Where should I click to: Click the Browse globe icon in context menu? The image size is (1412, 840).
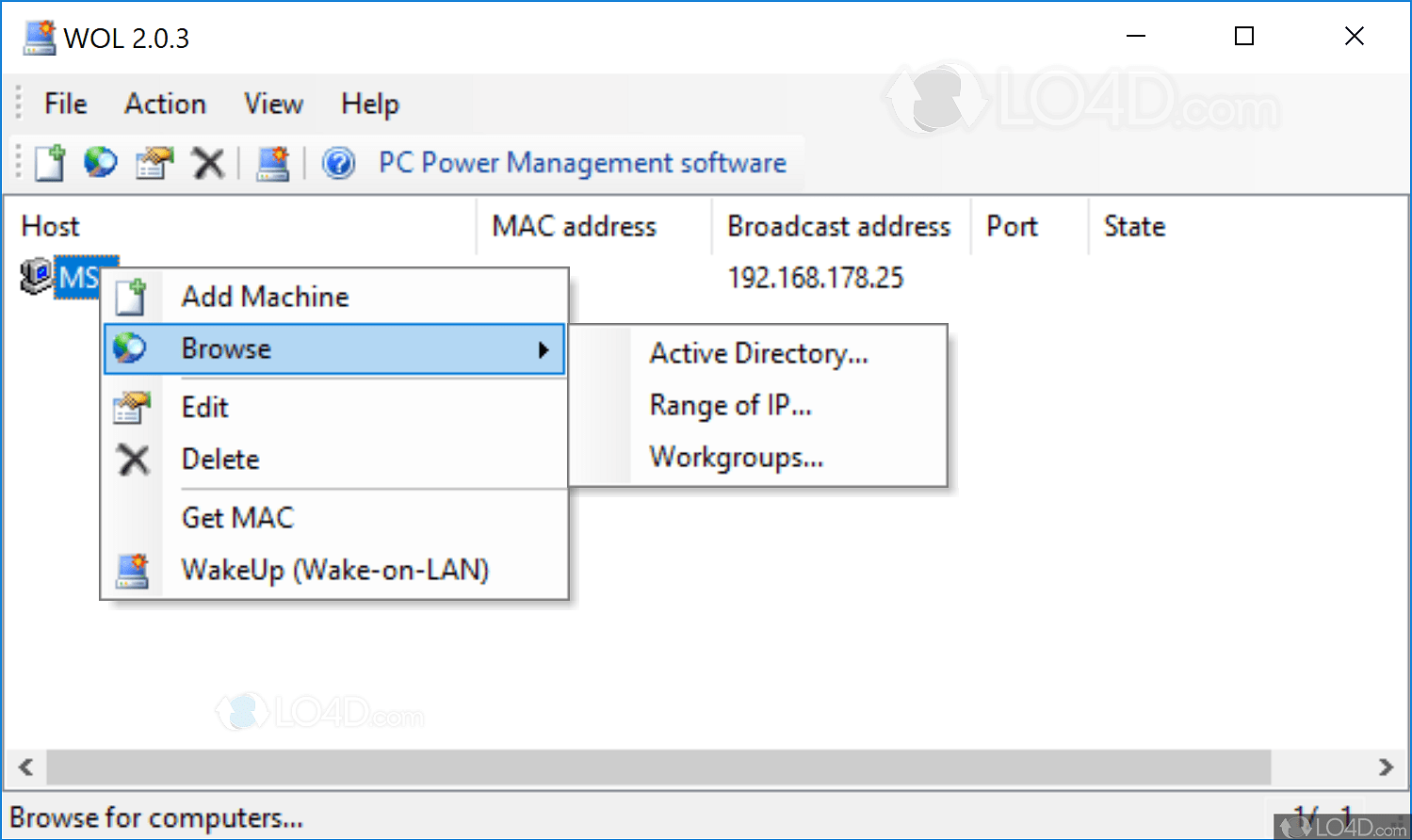coord(130,348)
